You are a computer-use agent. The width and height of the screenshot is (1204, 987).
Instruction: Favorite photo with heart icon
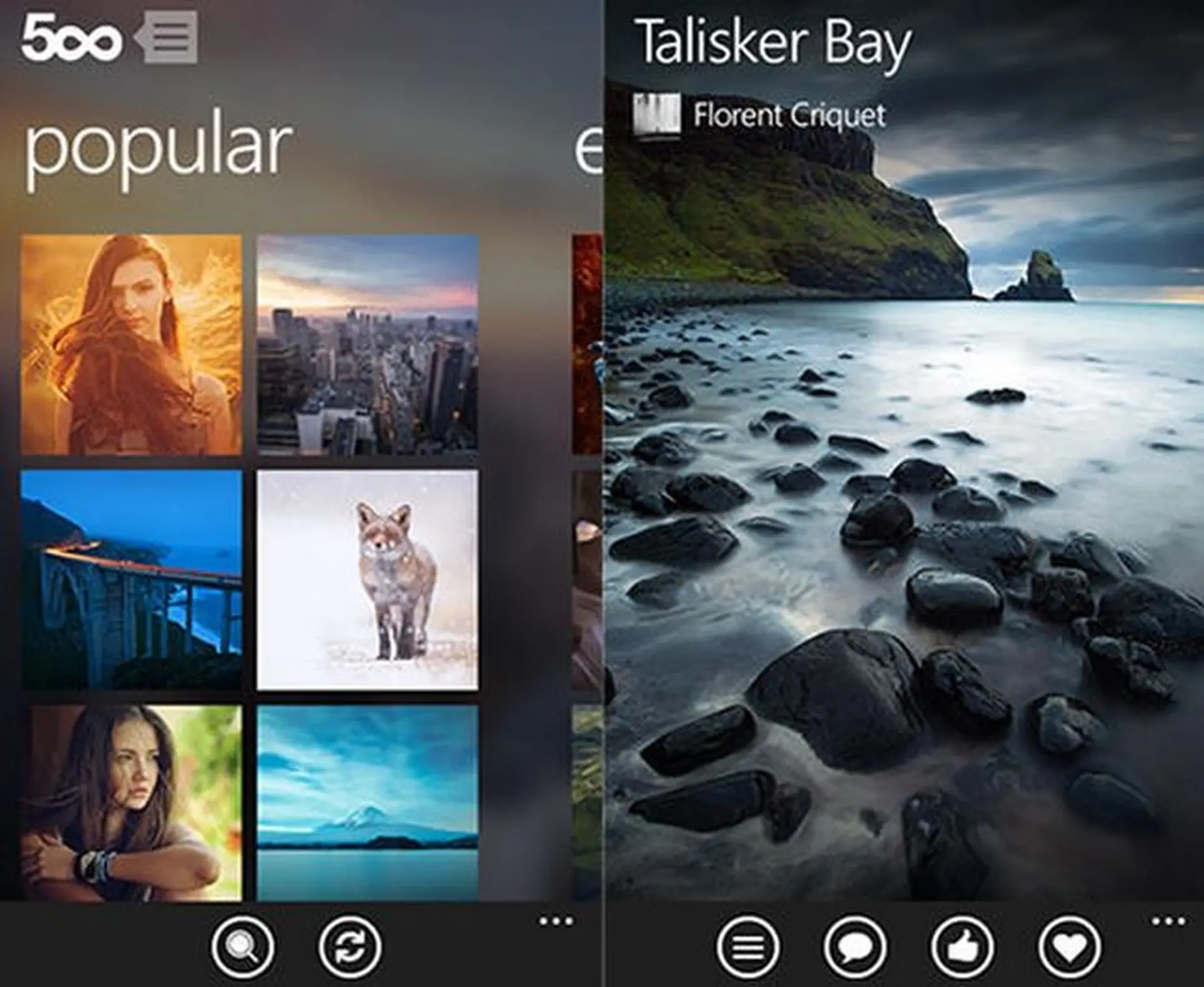point(1069,946)
